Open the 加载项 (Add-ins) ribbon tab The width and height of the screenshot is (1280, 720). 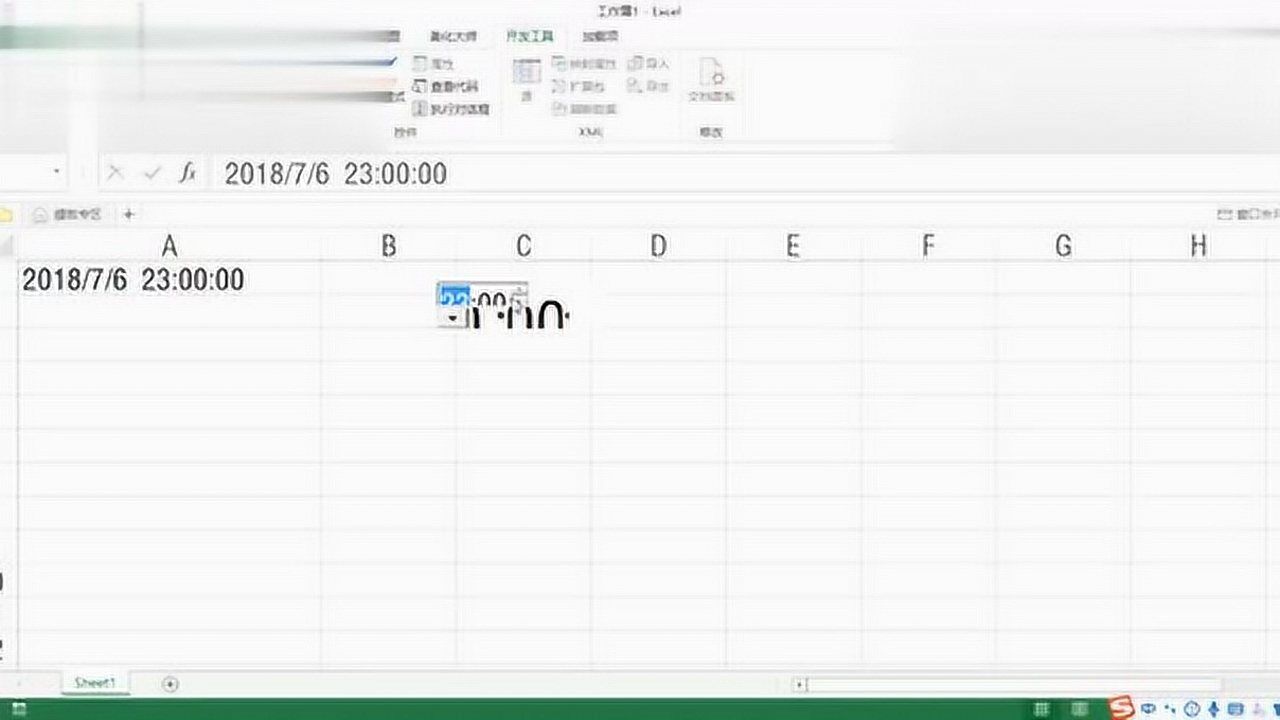click(601, 36)
